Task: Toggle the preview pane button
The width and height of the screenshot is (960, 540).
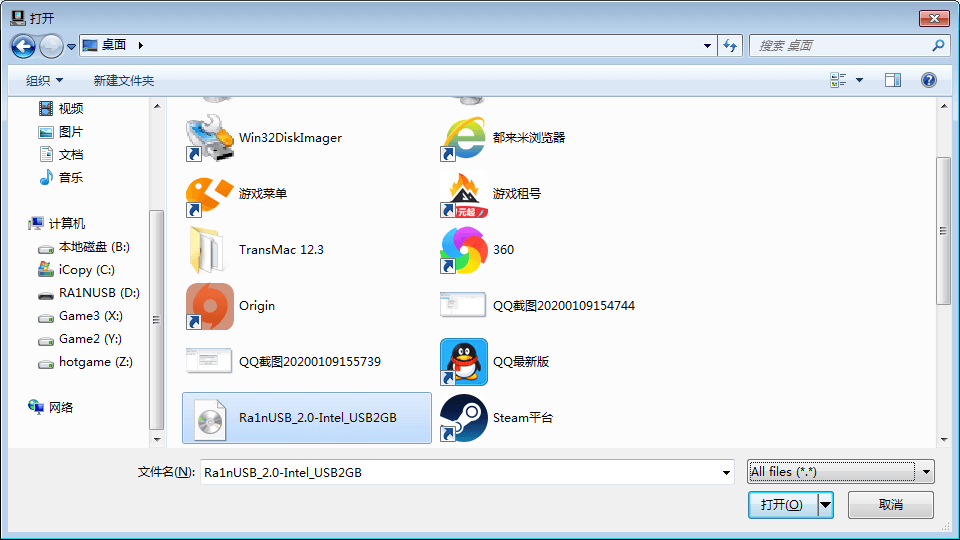Action: (892, 80)
